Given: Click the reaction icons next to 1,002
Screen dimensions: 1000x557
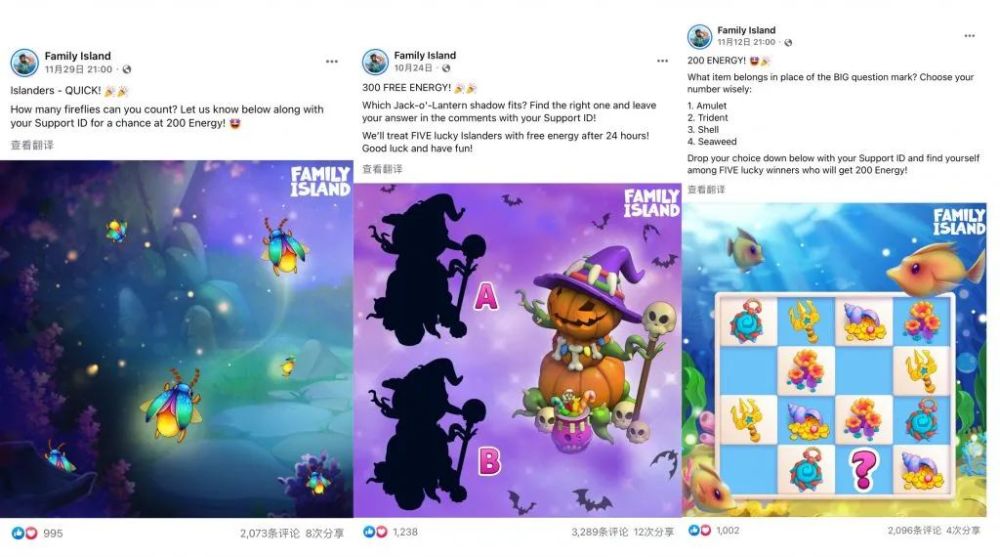Looking at the screenshot, I should pos(699,530).
